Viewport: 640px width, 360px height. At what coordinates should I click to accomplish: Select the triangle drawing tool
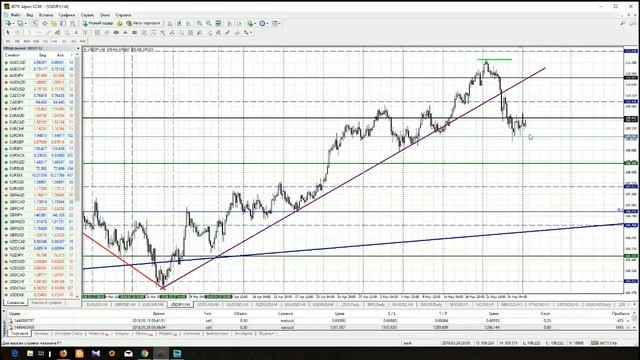125,32
